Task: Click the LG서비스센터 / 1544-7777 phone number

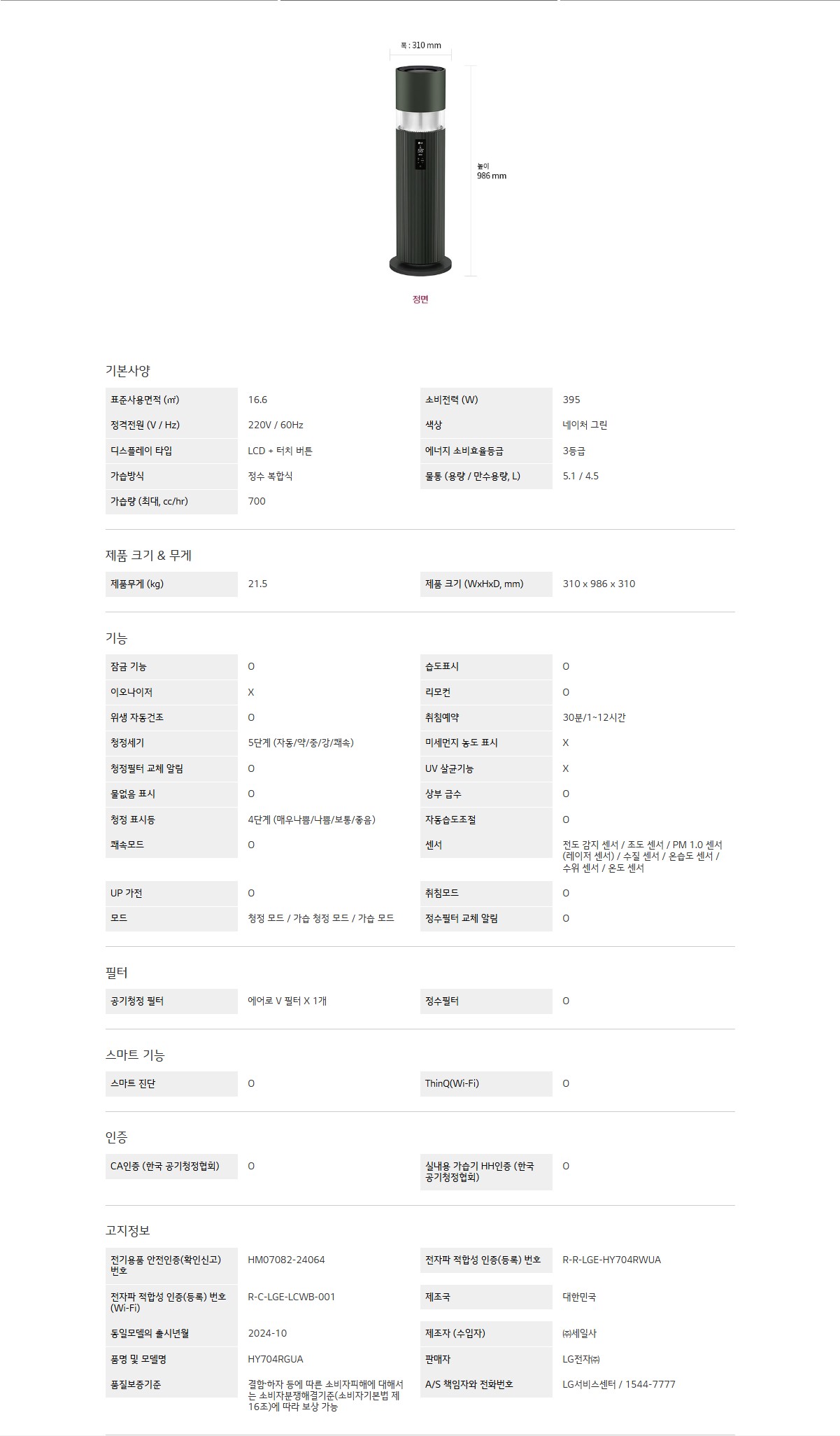Action: click(x=619, y=1384)
